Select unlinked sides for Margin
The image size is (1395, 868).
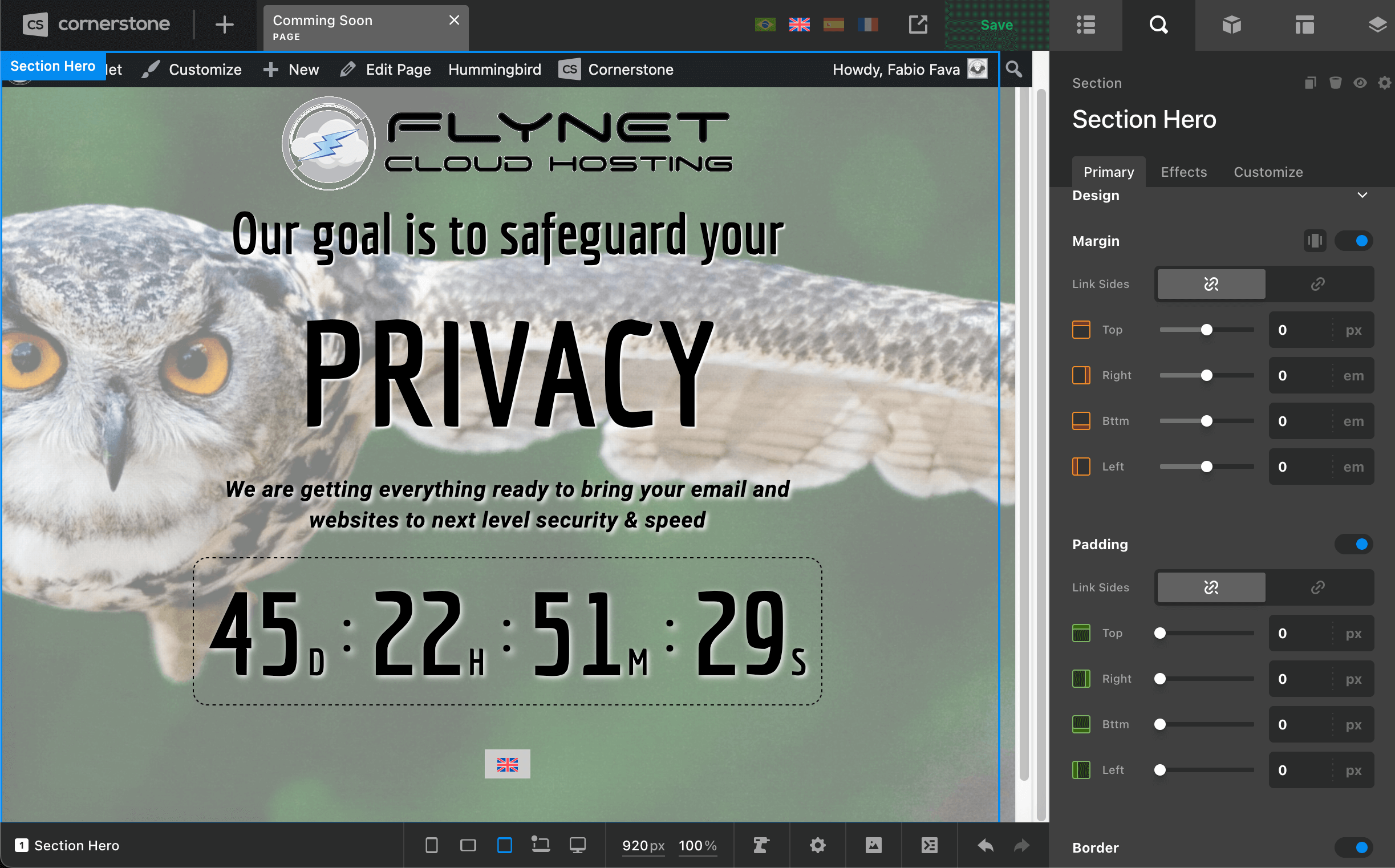[x=1211, y=283]
